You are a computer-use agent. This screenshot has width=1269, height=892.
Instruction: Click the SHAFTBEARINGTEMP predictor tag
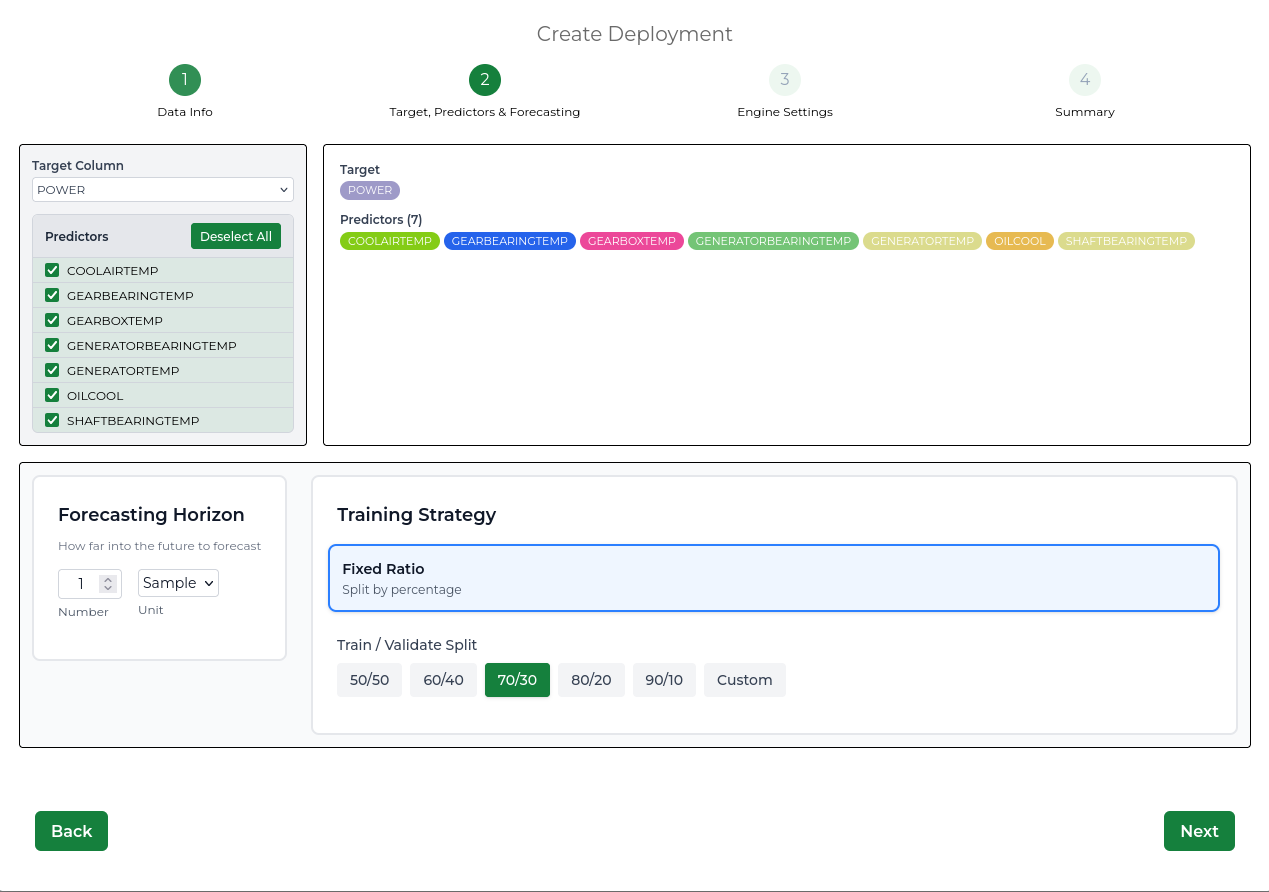(x=1126, y=241)
